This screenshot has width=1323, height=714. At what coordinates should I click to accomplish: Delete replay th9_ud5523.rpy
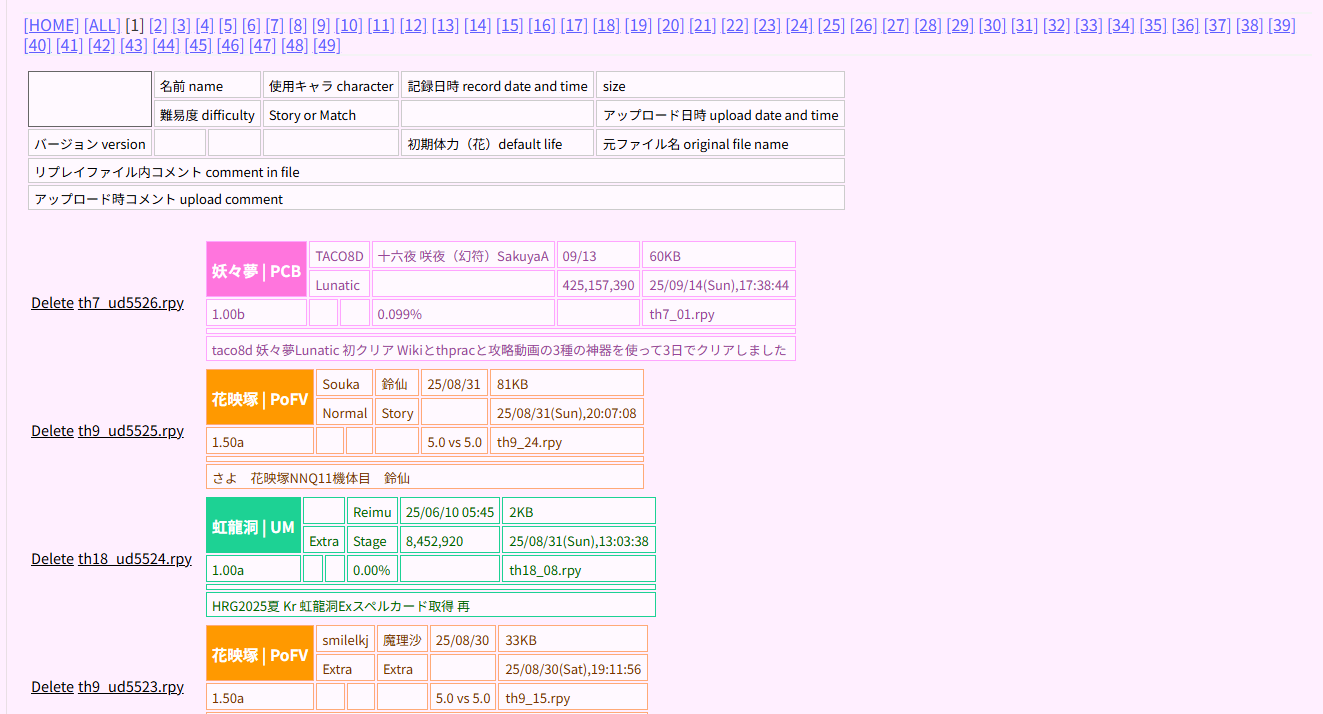[x=52, y=687]
